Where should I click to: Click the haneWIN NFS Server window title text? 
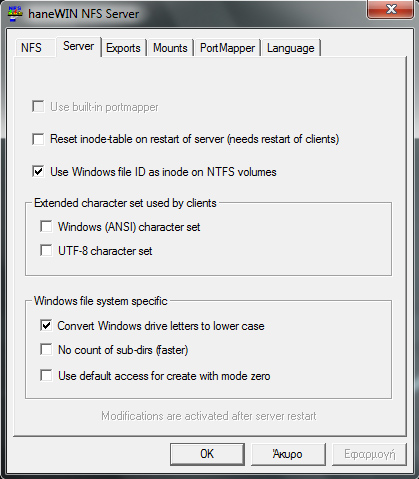[x=84, y=14]
